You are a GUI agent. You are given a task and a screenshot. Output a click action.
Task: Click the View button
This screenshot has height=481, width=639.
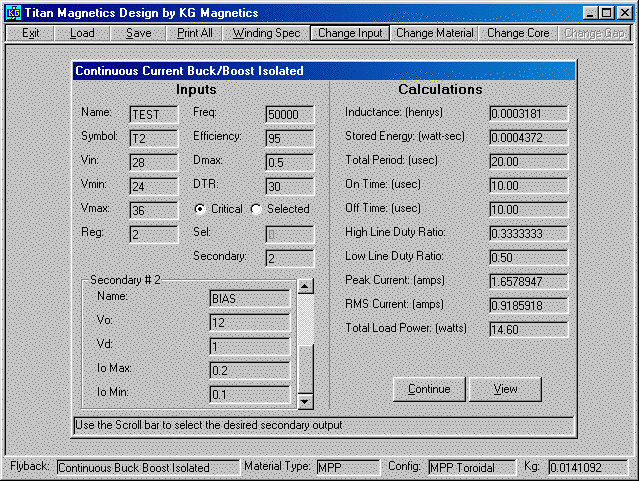[x=505, y=389]
